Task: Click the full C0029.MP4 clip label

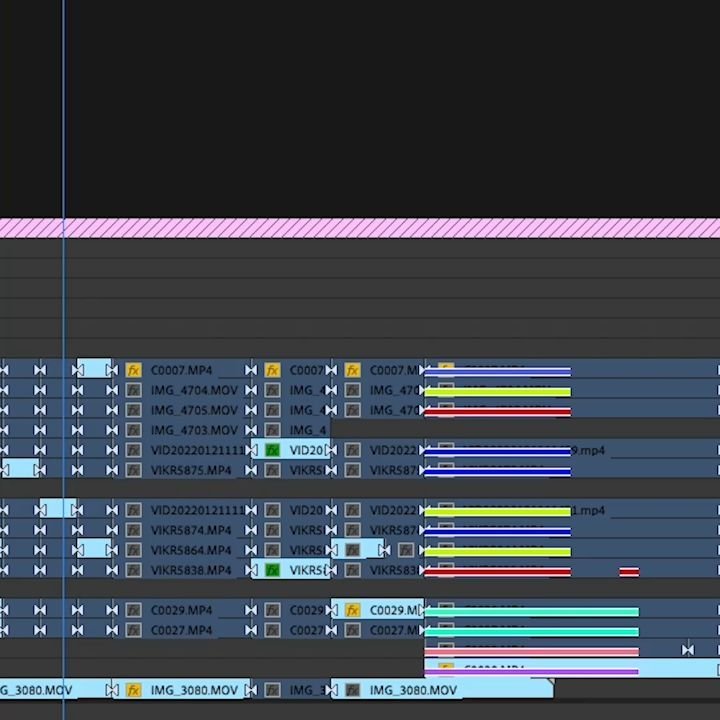Action: 181,610
